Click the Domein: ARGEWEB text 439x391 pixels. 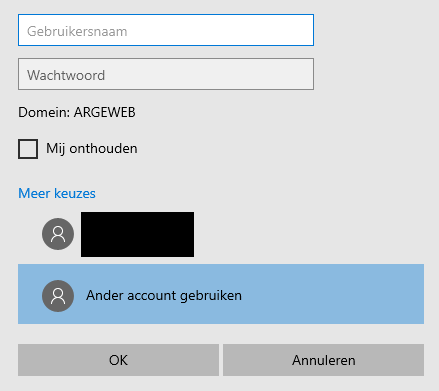(77, 112)
